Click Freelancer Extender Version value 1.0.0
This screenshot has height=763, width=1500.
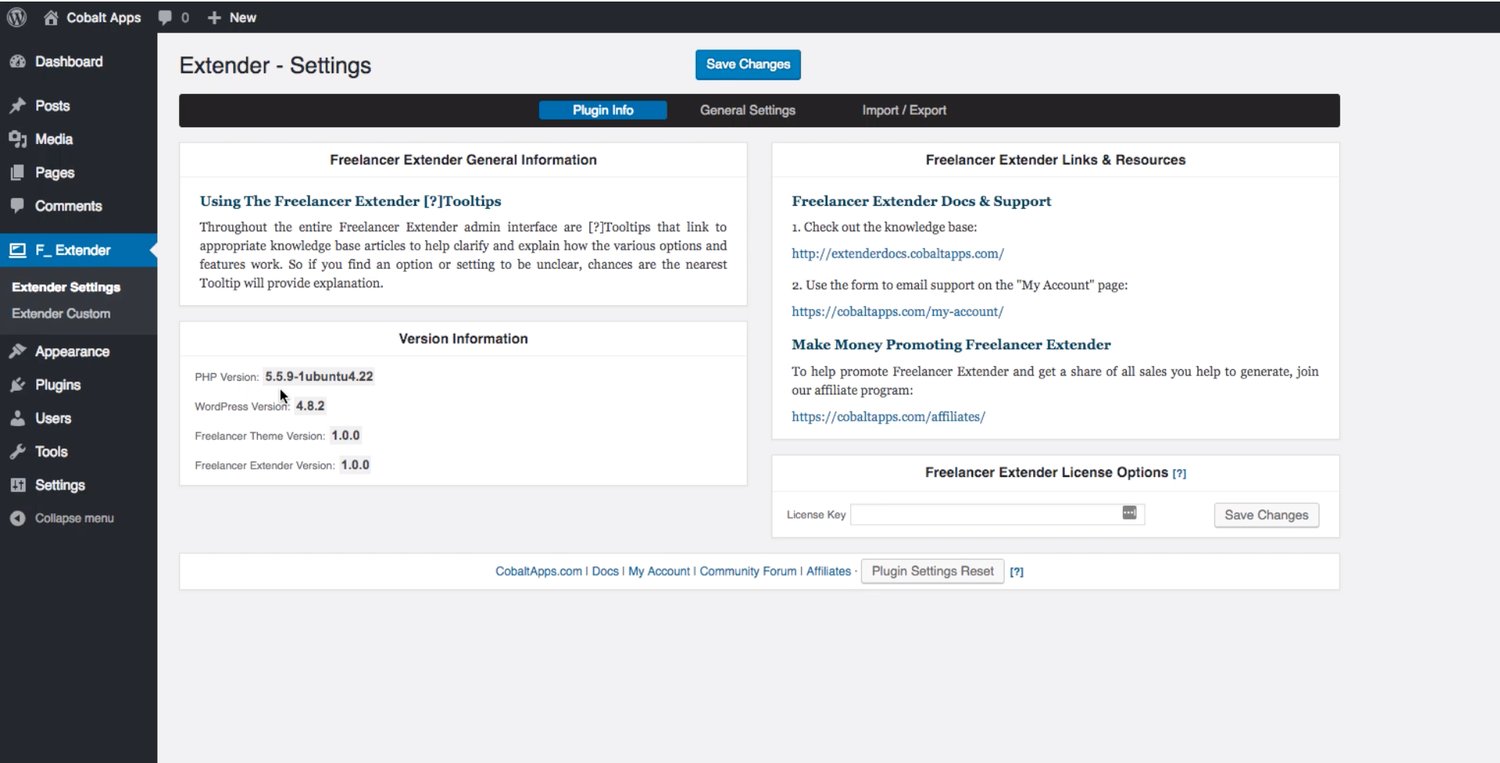355,465
